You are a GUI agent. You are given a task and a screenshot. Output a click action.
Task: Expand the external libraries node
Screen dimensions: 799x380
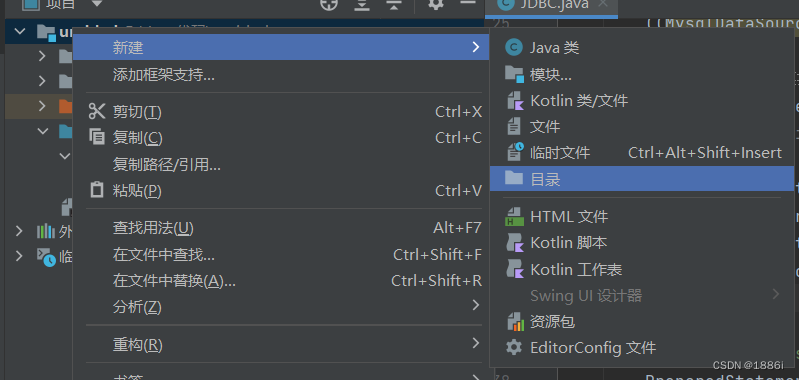click(19, 231)
